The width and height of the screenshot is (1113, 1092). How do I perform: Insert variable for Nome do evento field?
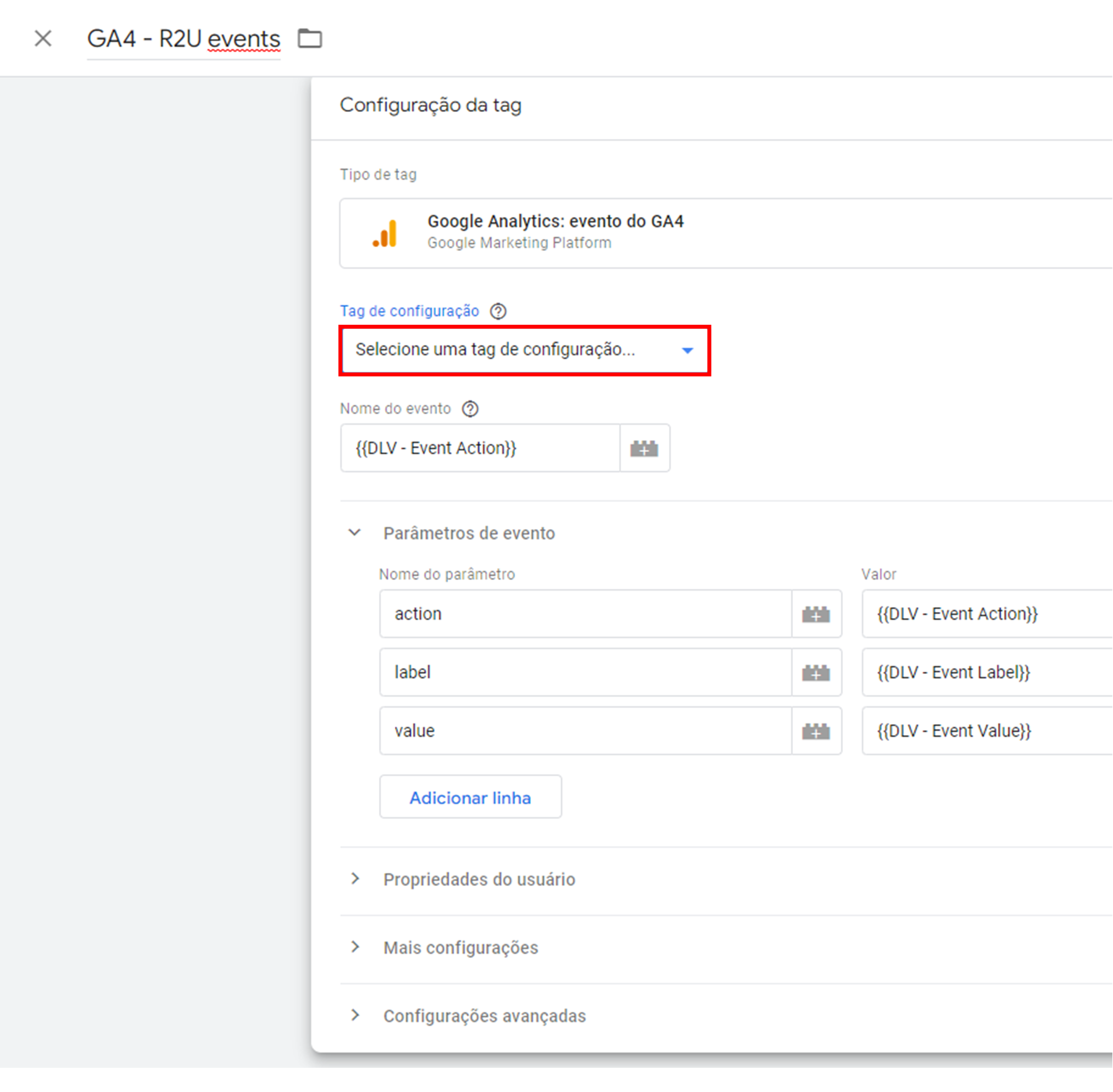(645, 448)
